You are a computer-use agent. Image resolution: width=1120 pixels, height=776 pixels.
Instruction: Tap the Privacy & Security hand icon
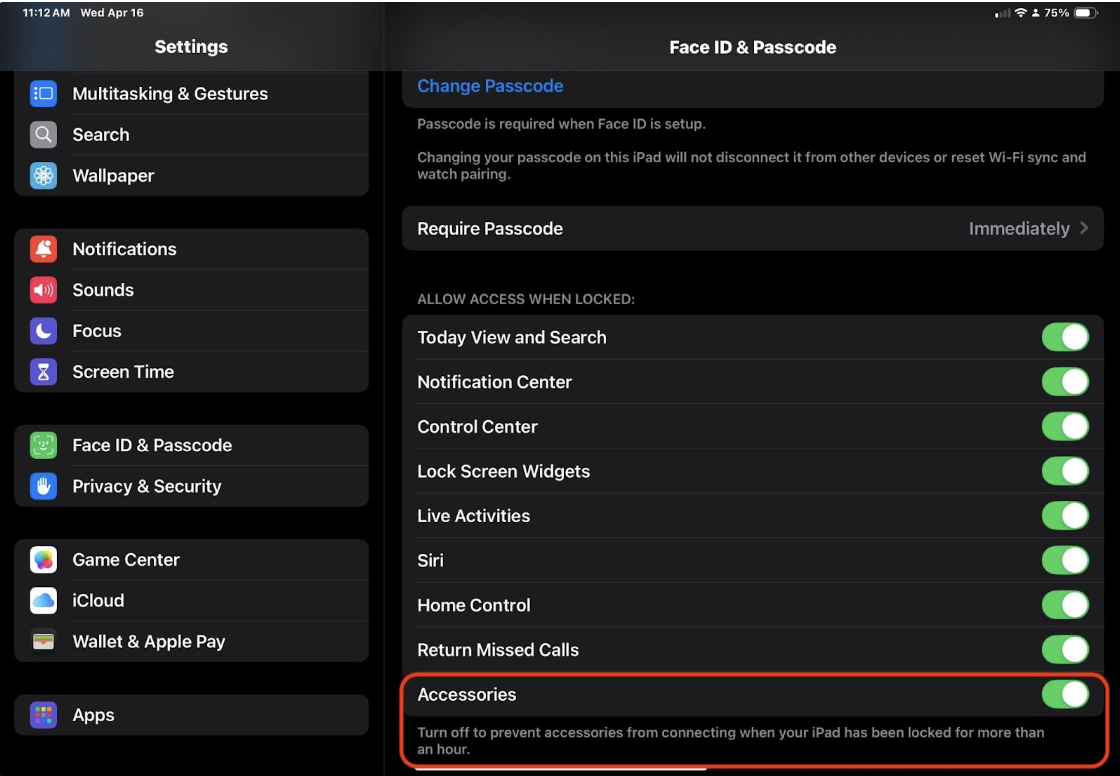44,487
